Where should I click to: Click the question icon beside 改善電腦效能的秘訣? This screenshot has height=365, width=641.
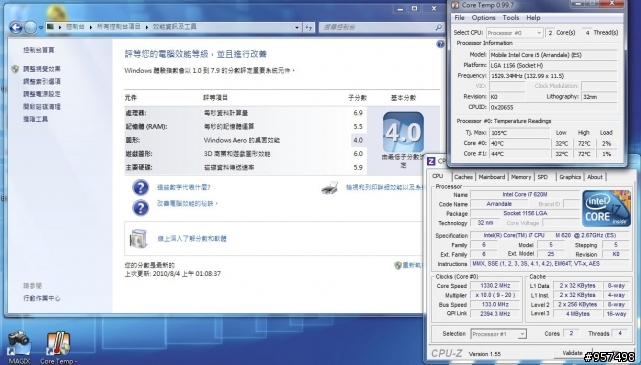140,207
